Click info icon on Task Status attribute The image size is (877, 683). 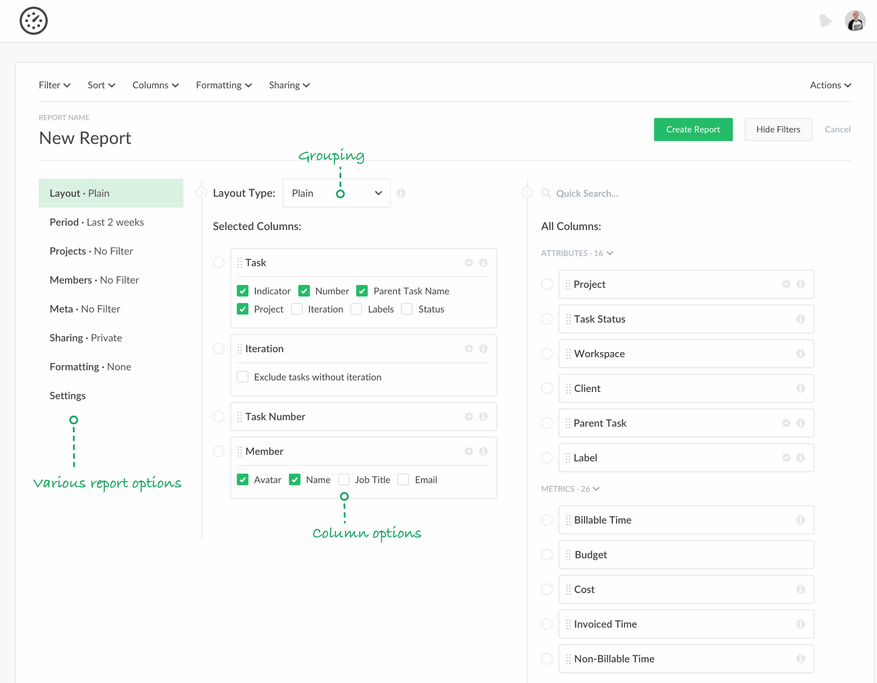pyautogui.click(x=800, y=319)
